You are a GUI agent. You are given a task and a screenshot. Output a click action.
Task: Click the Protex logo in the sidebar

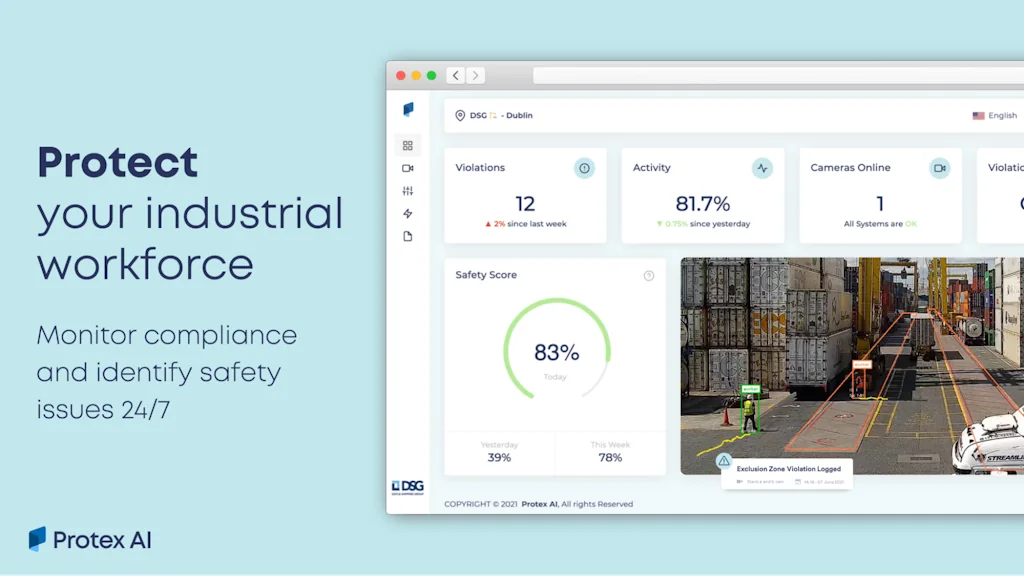[x=408, y=109]
